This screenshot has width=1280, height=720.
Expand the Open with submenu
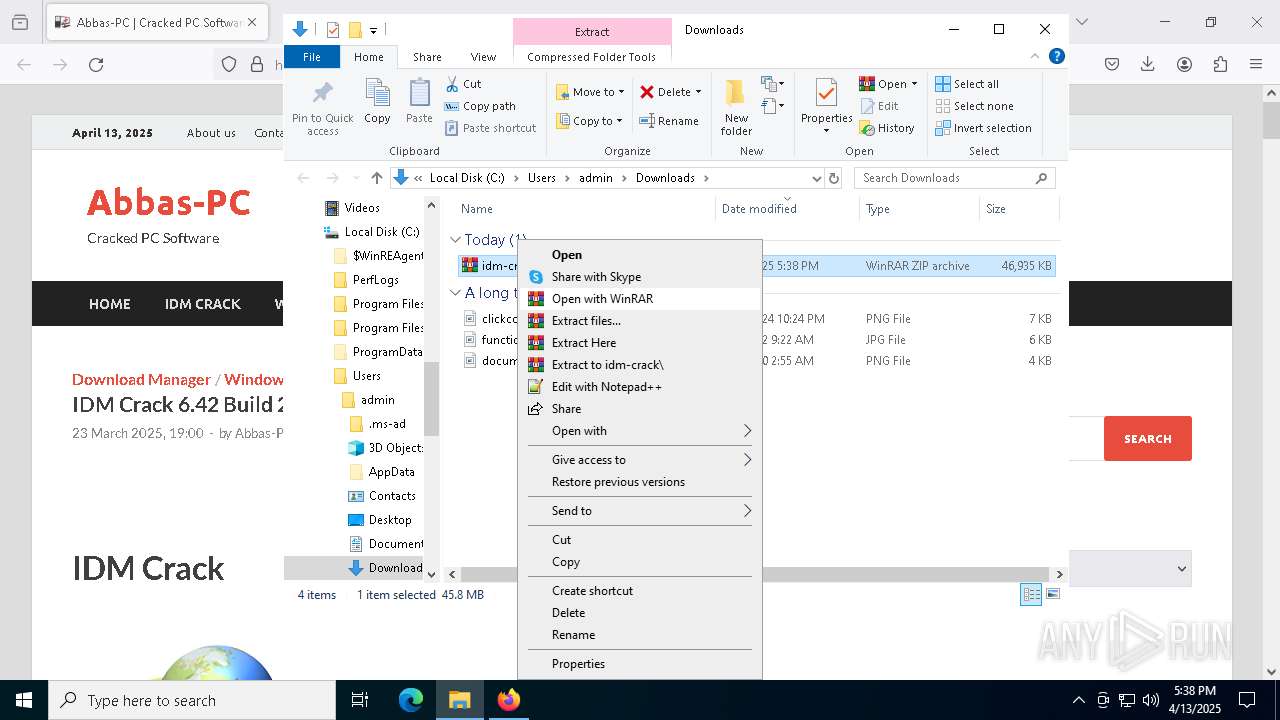640,431
